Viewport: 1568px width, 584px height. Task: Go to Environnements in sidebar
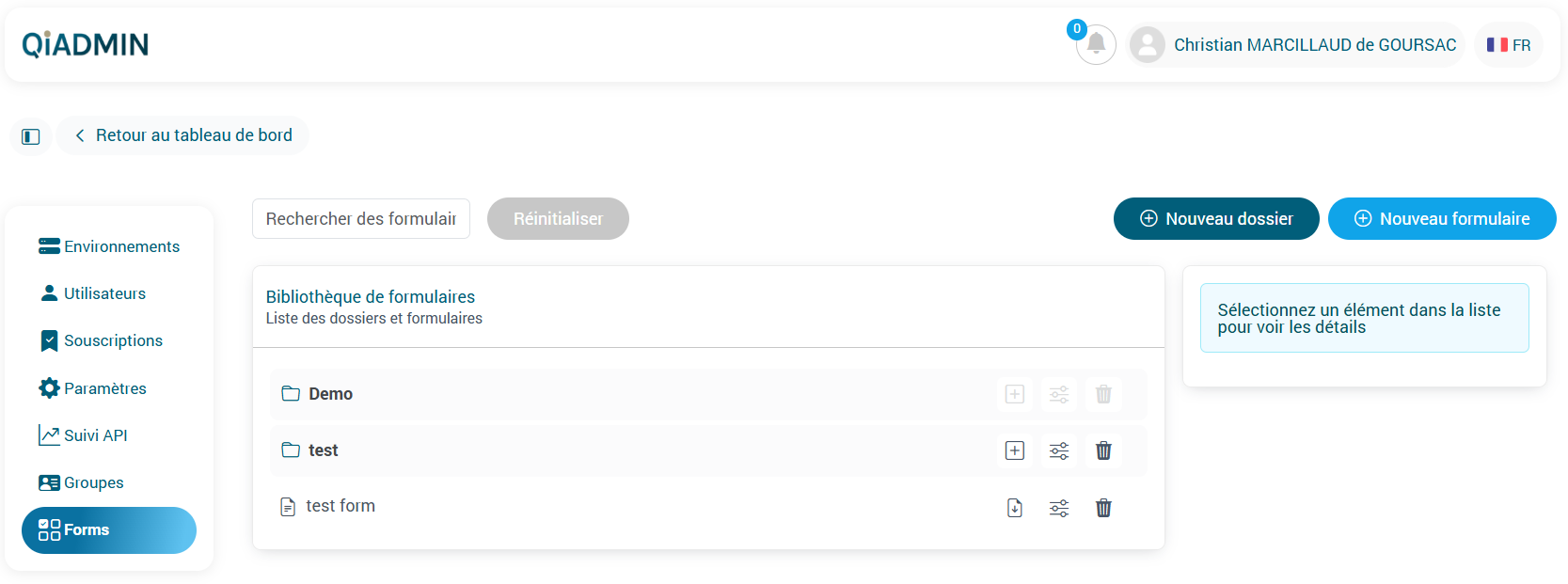coord(122,246)
